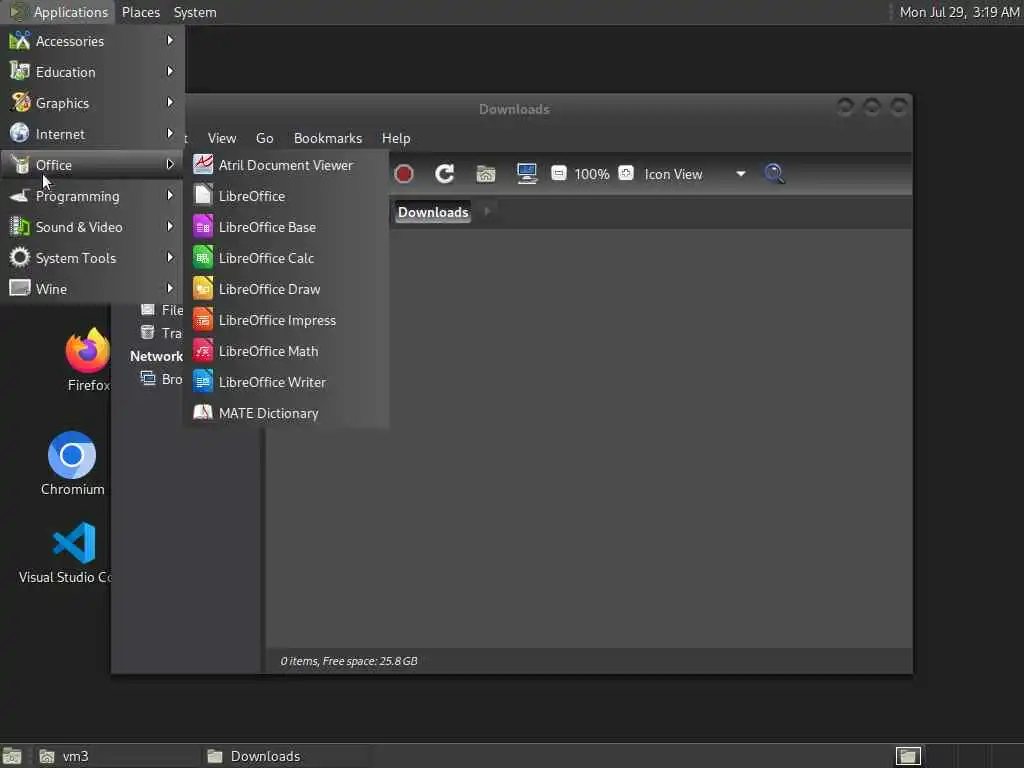The height and width of the screenshot is (768, 1024).
Task: Open the Programming category
Action: tap(92, 196)
